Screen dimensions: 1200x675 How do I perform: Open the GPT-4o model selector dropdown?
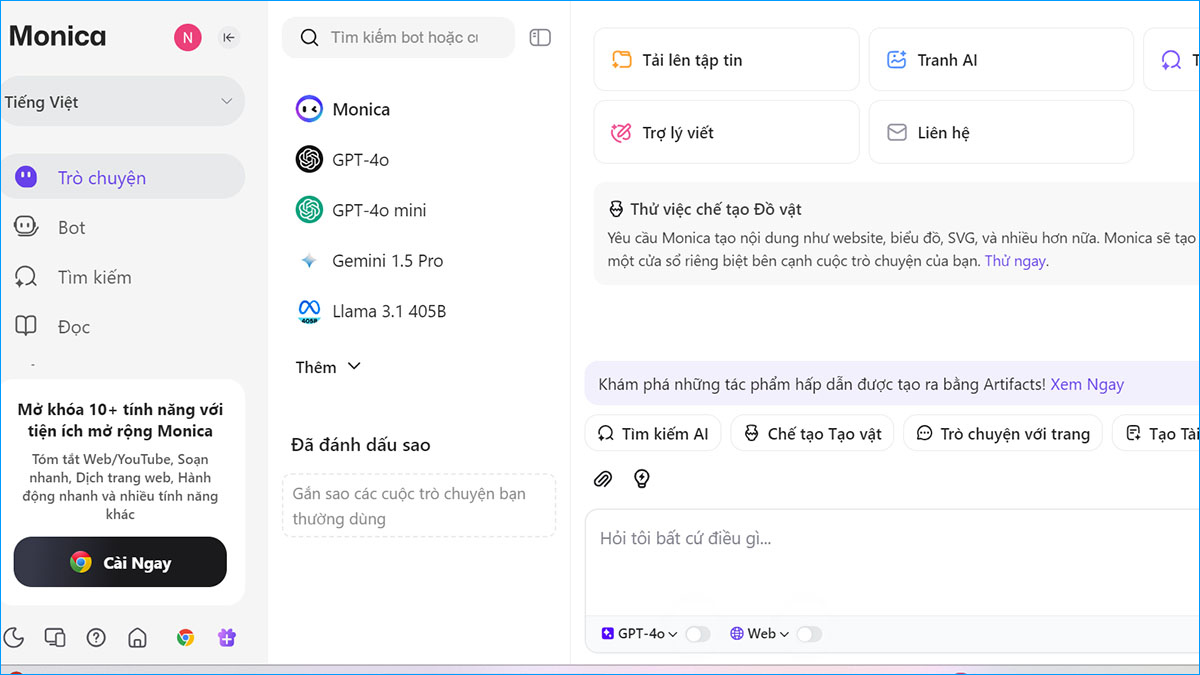(640, 634)
